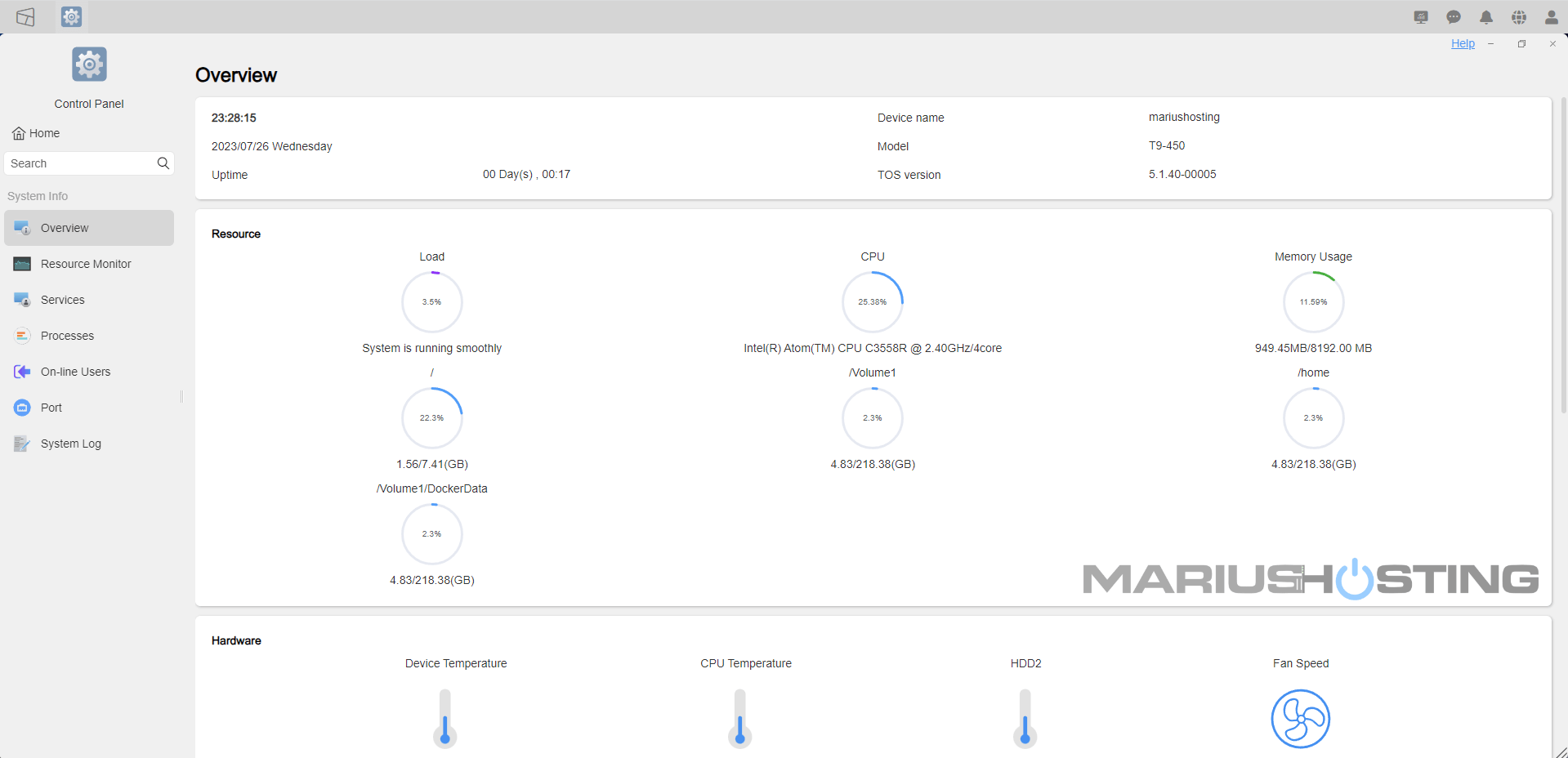This screenshot has height=758, width=1568.
Task: Open the Help link
Action: pos(1463,43)
